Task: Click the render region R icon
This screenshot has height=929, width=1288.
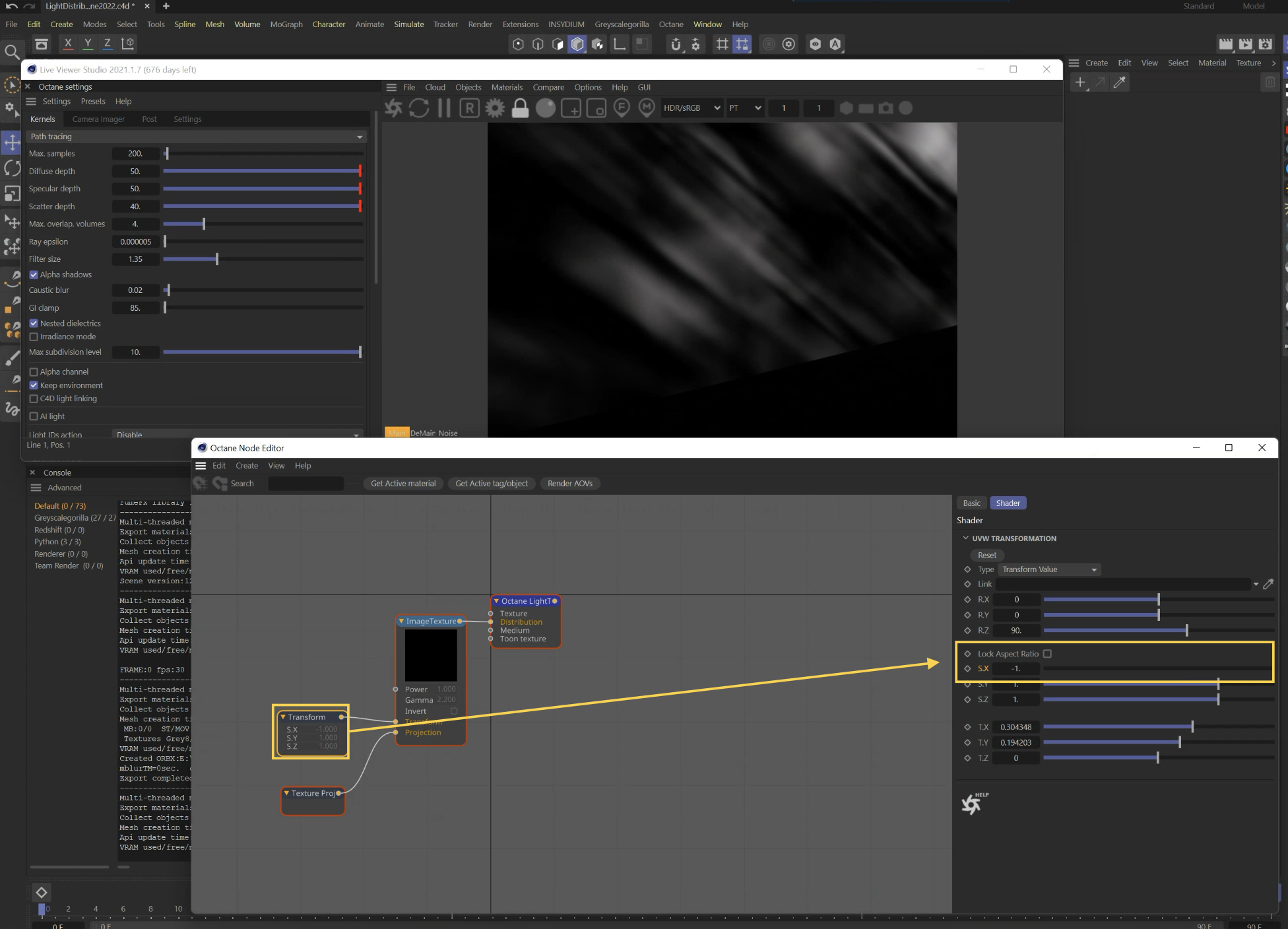Action: click(469, 108)
